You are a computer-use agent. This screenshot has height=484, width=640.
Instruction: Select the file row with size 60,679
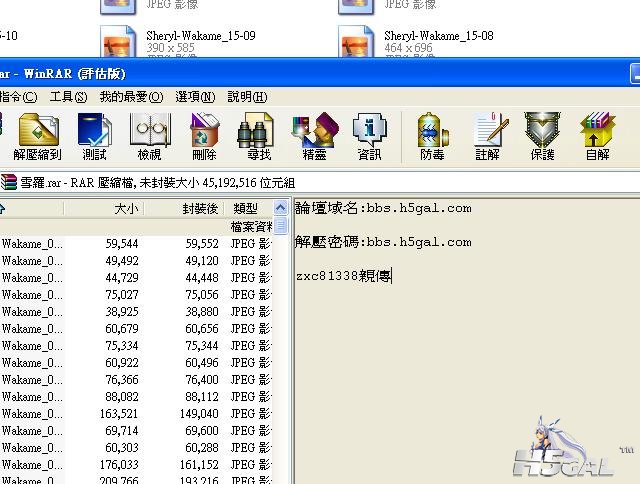[x=136, y=329]
